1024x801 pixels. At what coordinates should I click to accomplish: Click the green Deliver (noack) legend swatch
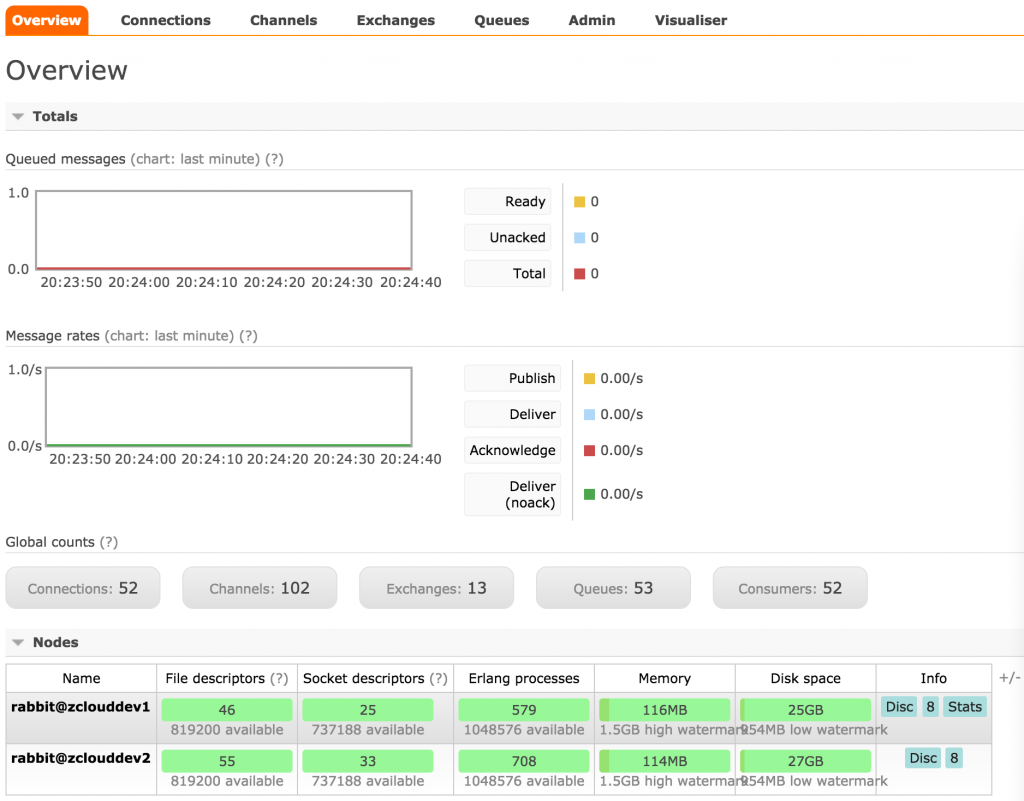point(589,494)
